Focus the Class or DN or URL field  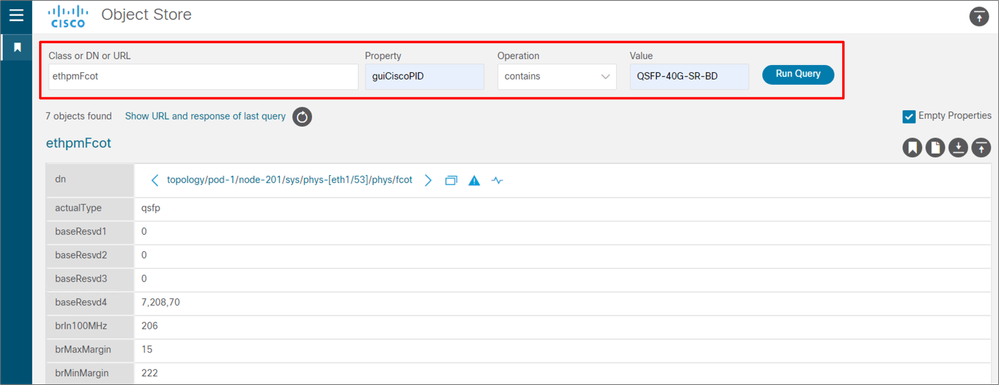click(203, 76)
